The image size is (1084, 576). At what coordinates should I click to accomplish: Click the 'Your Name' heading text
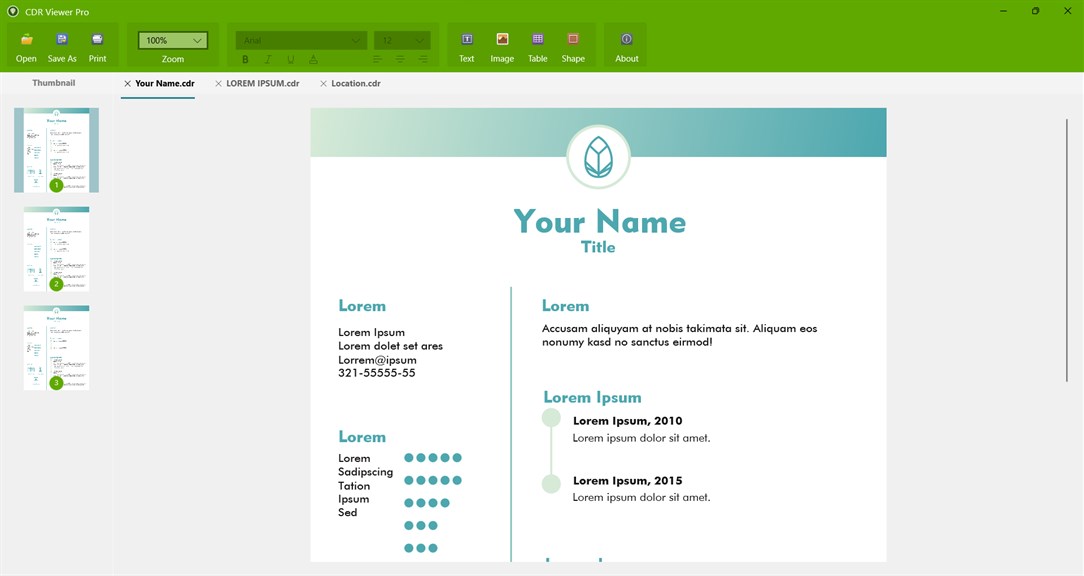599,221
